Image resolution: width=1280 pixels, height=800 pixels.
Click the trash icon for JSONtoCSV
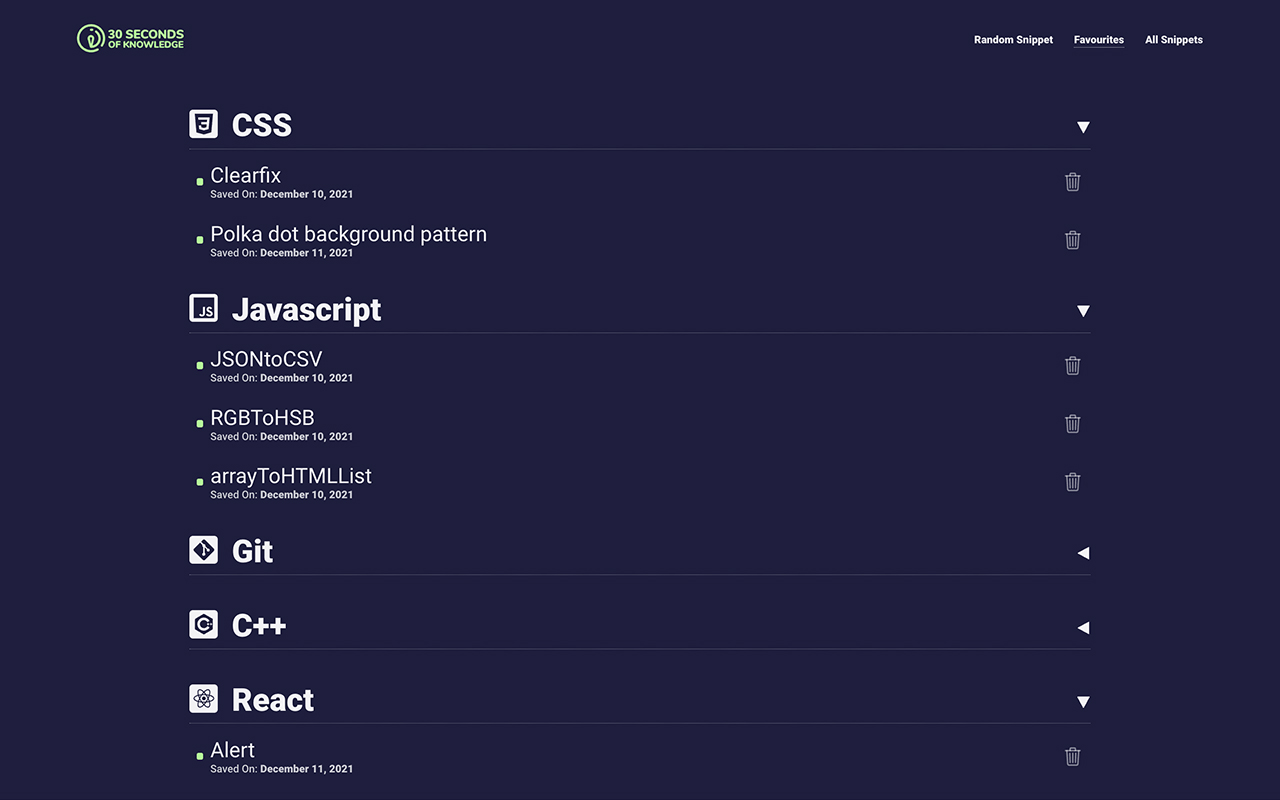coord(1072,366)
